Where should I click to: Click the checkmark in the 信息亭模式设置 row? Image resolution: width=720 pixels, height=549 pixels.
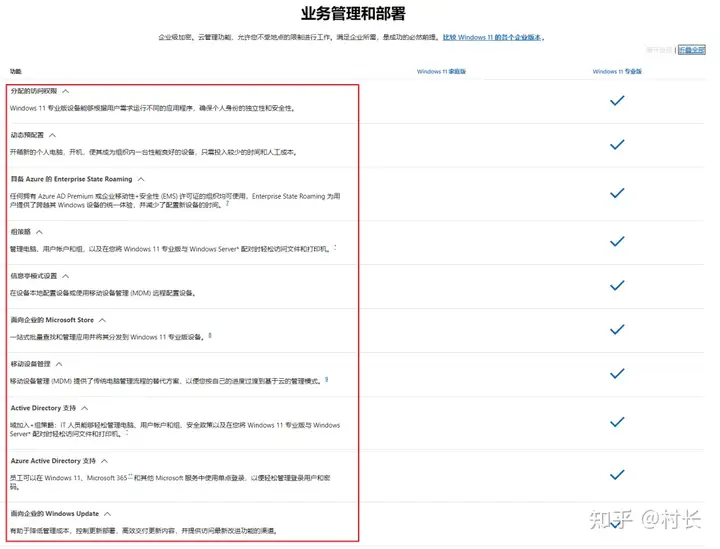pos(617,286)
